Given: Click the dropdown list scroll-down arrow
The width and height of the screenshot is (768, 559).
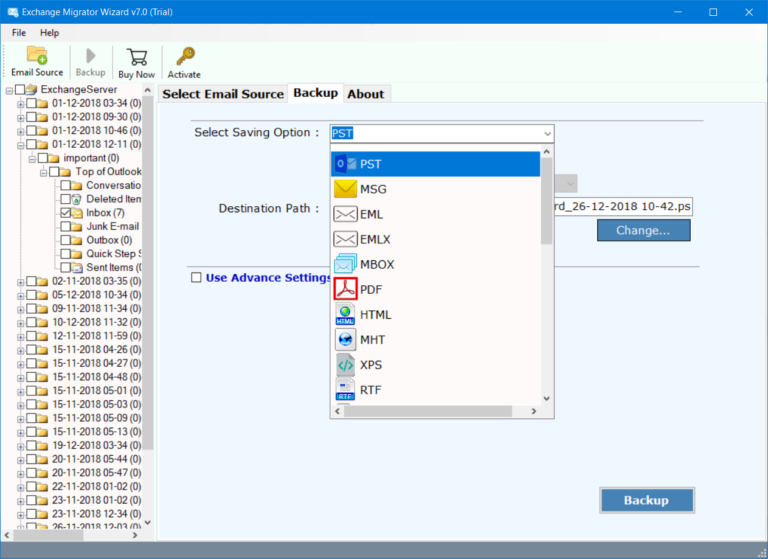Looking at the screenshot, I should pyautogui.click(x=547, y=399).
